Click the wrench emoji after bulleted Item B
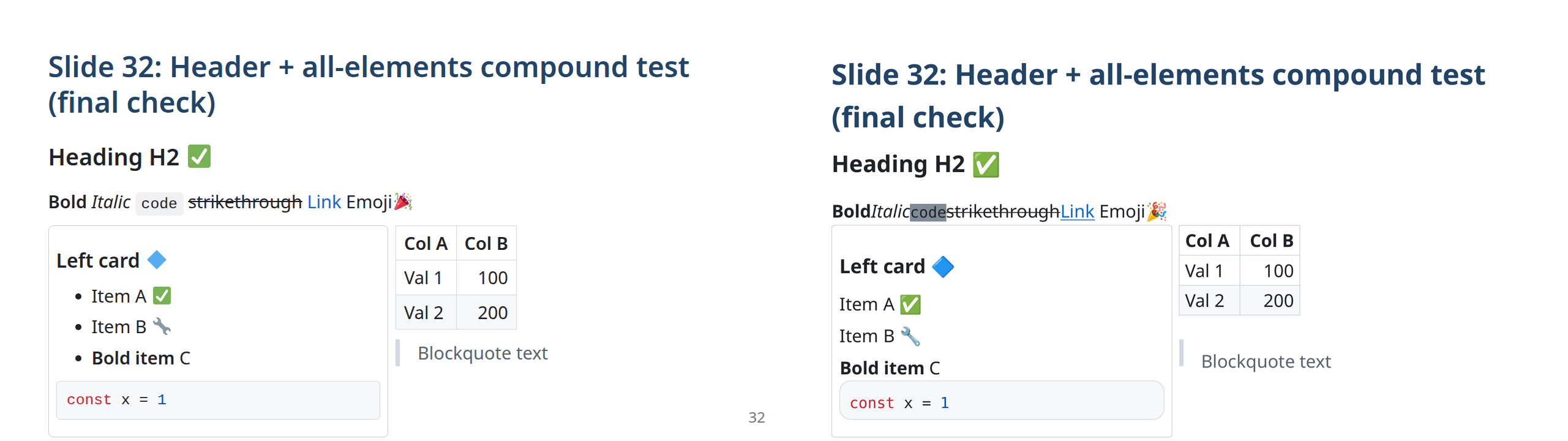 click(x=162, y=326)
